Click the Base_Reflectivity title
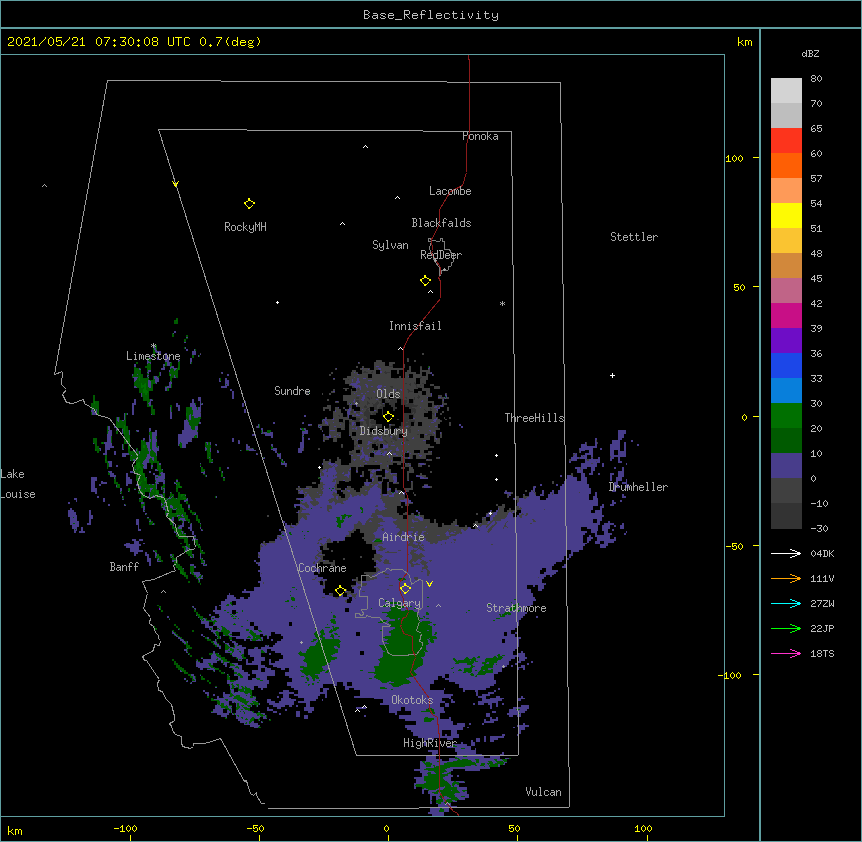Image resolution: width=862 pixels, height=842 pixels. pos(431,15)
